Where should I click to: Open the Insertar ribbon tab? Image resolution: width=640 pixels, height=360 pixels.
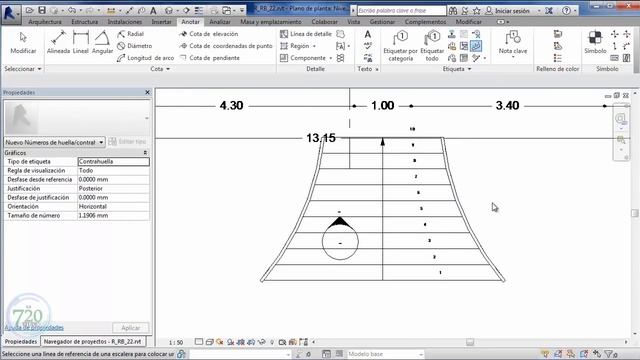(x=161, y=22)
